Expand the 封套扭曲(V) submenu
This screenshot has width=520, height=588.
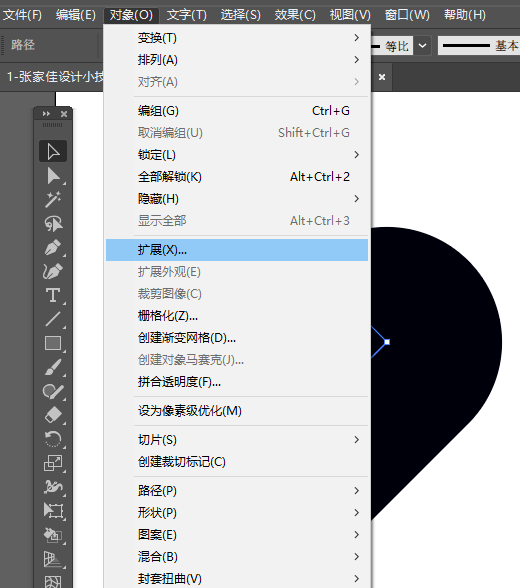coord(237,578)
